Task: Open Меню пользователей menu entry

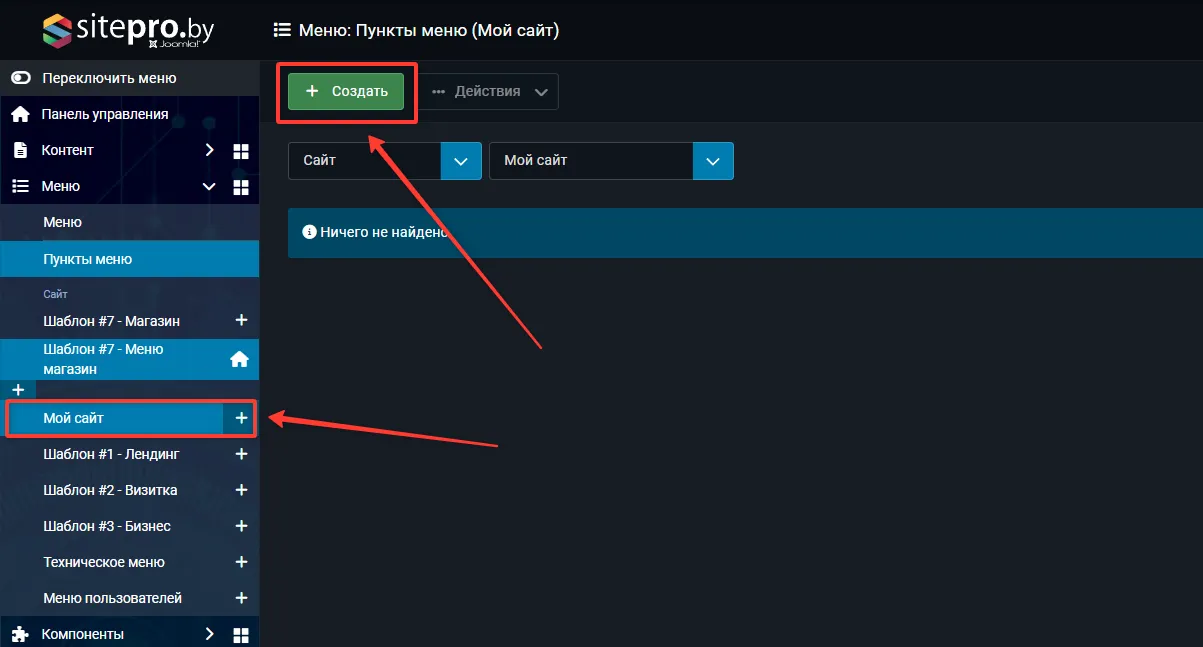Action: 112,598
